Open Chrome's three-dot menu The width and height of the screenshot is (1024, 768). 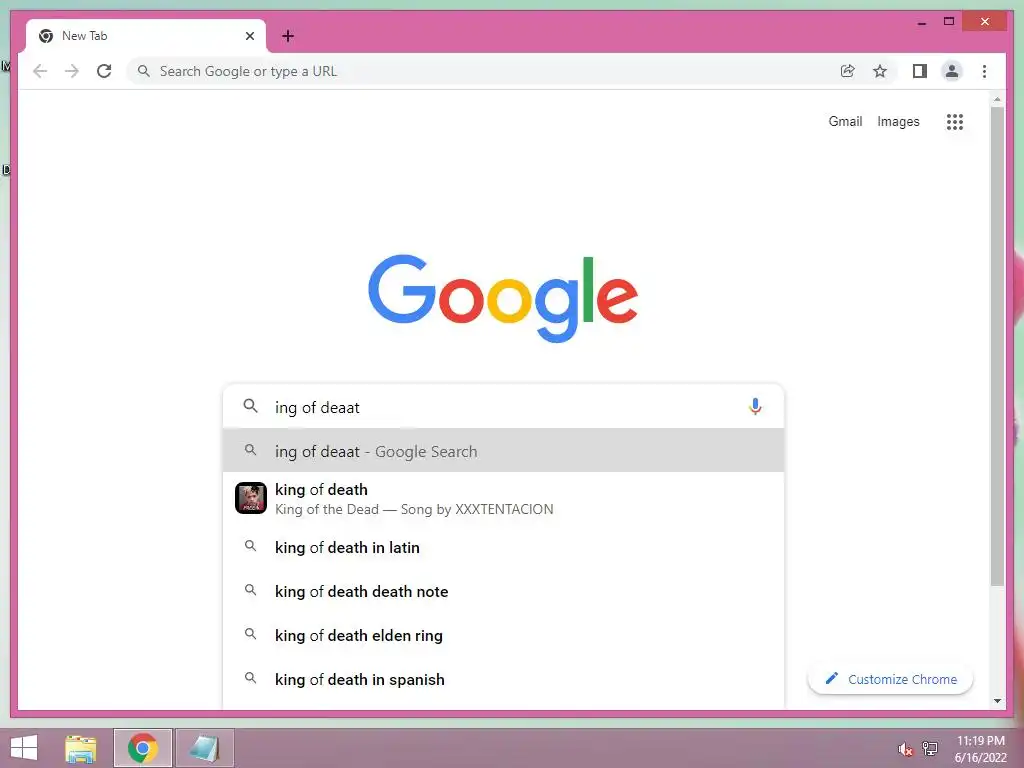984,71
